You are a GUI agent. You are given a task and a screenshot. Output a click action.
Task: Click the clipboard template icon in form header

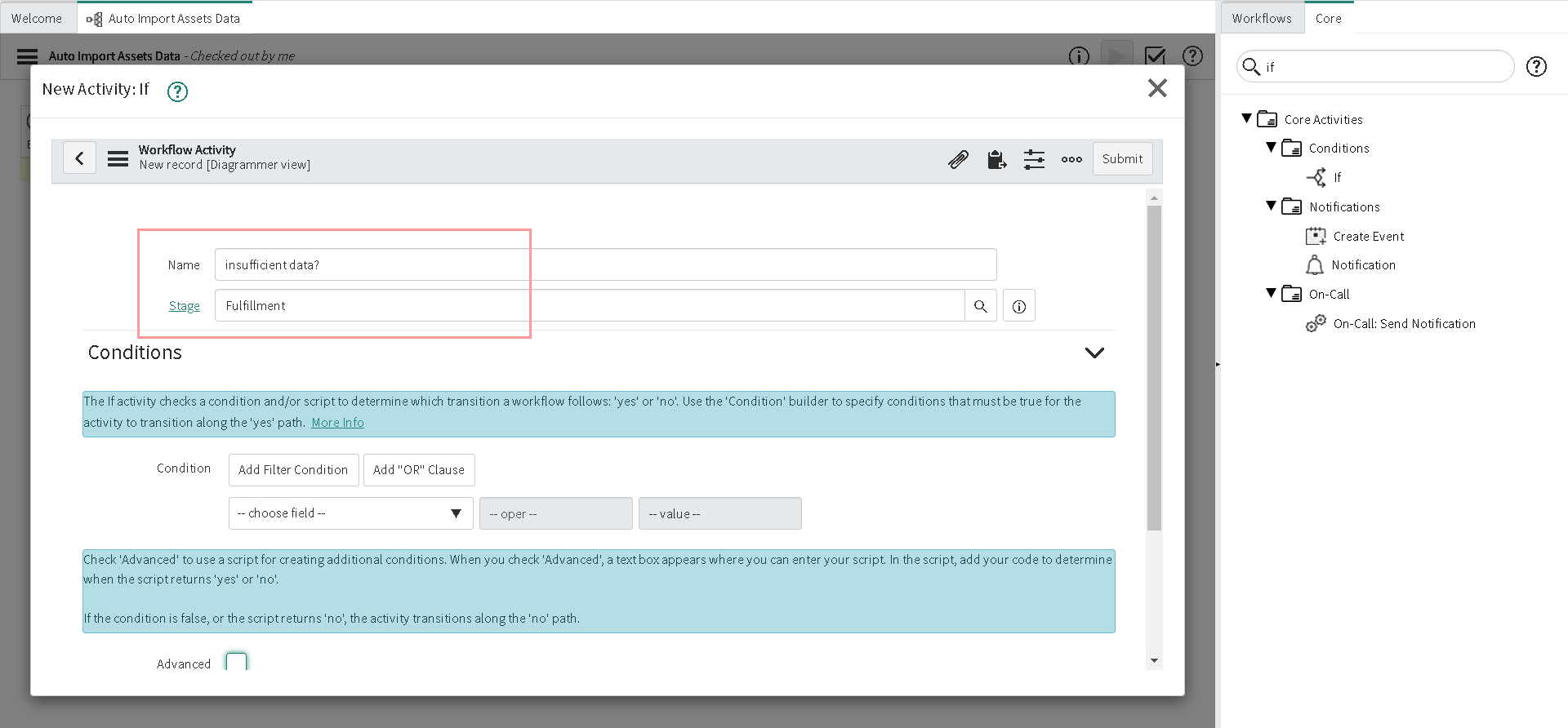[996, 159]
